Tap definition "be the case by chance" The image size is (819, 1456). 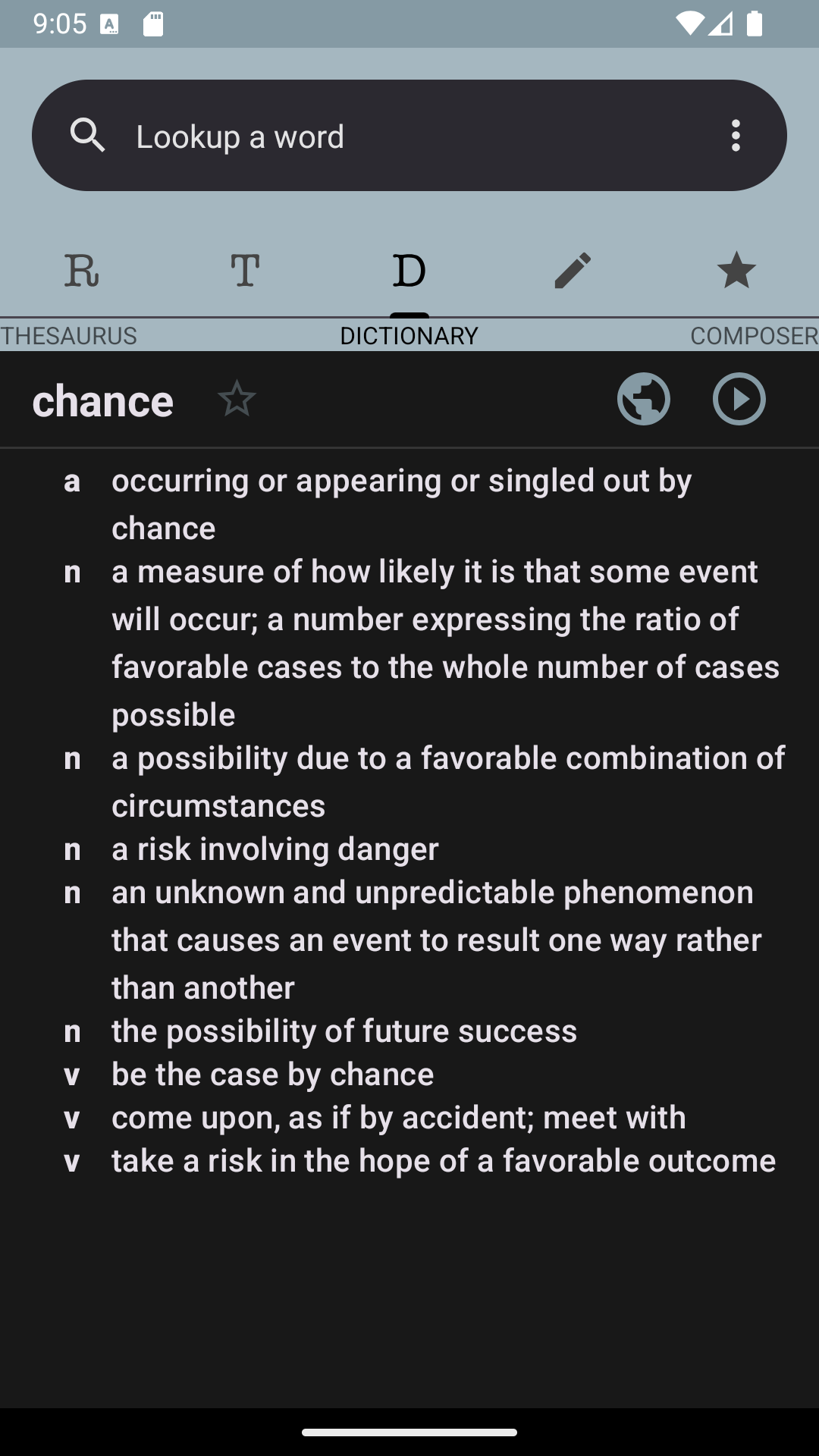point(273,1075)
